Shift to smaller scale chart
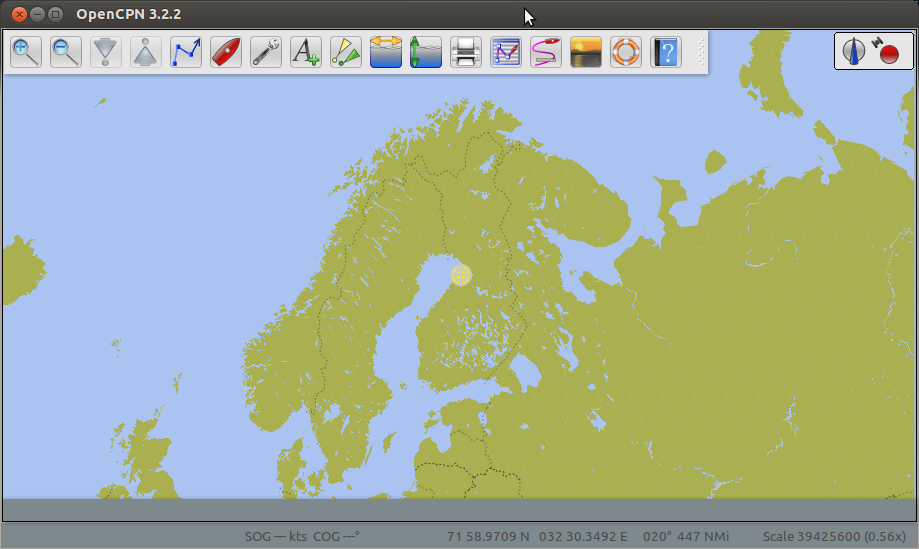This screenshot has height=549, width=919. click(146, 52)
